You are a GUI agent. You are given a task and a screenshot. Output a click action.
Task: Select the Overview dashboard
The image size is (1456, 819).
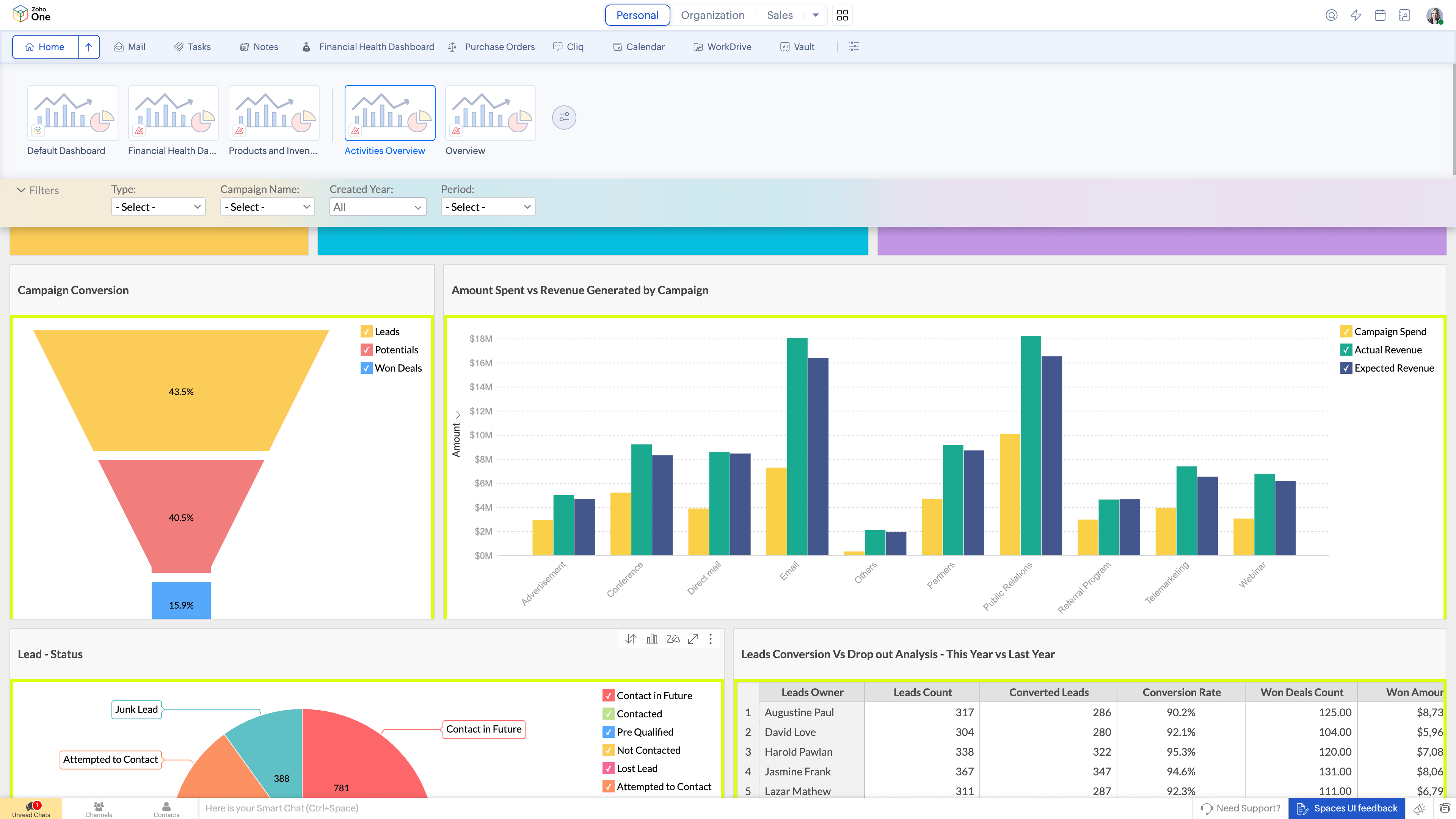point(490,113)
